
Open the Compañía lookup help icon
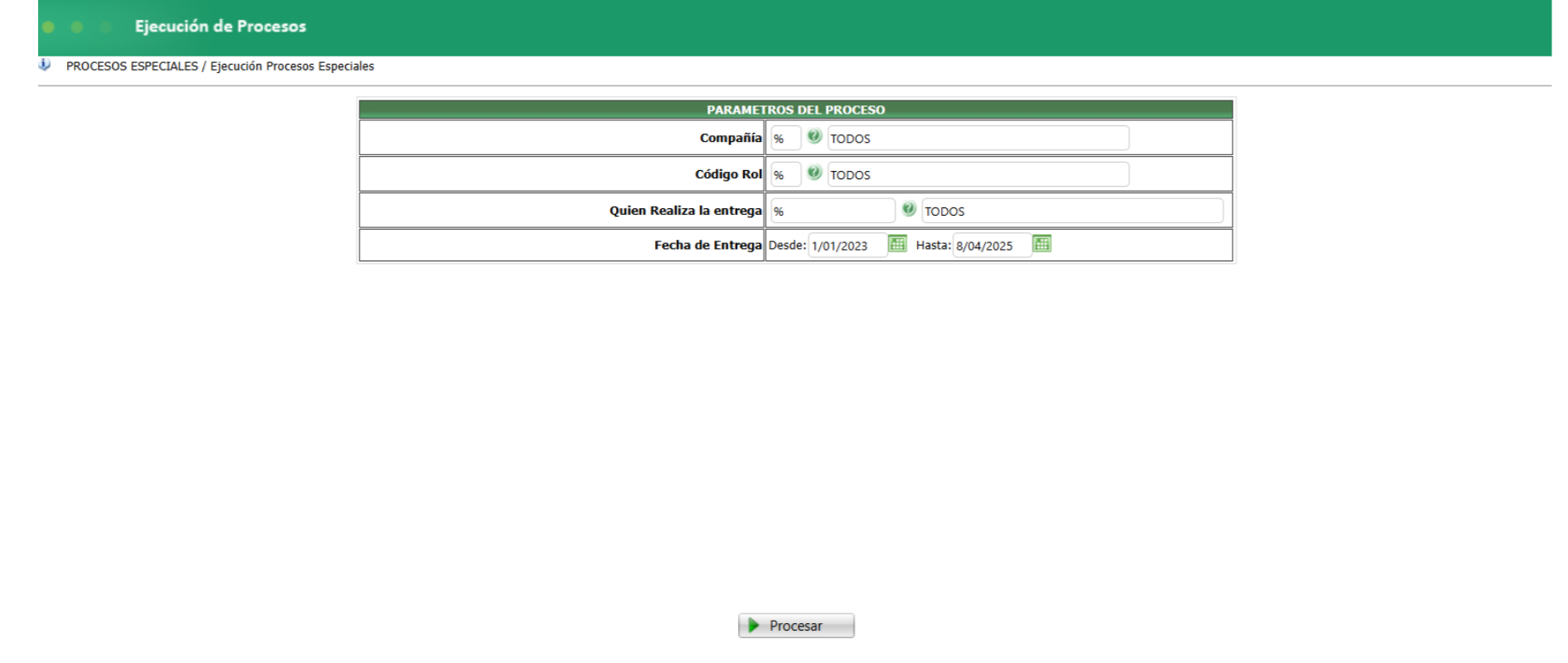click(x=814, y=137)
